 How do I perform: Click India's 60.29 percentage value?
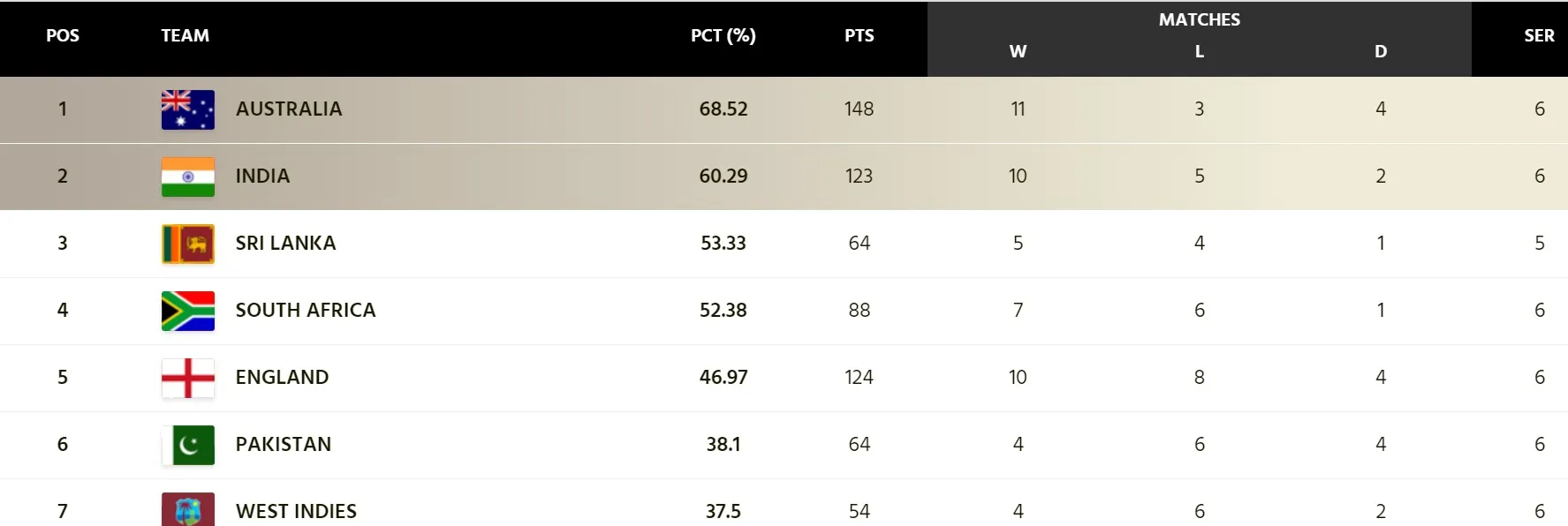tap(723, 177)
